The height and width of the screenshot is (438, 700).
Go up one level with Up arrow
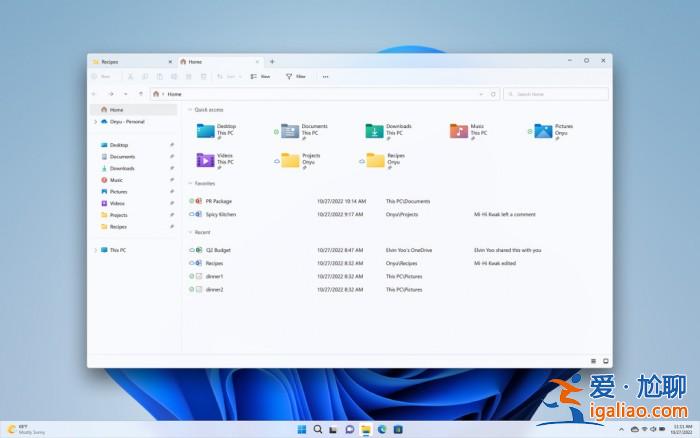click(141, 94)
